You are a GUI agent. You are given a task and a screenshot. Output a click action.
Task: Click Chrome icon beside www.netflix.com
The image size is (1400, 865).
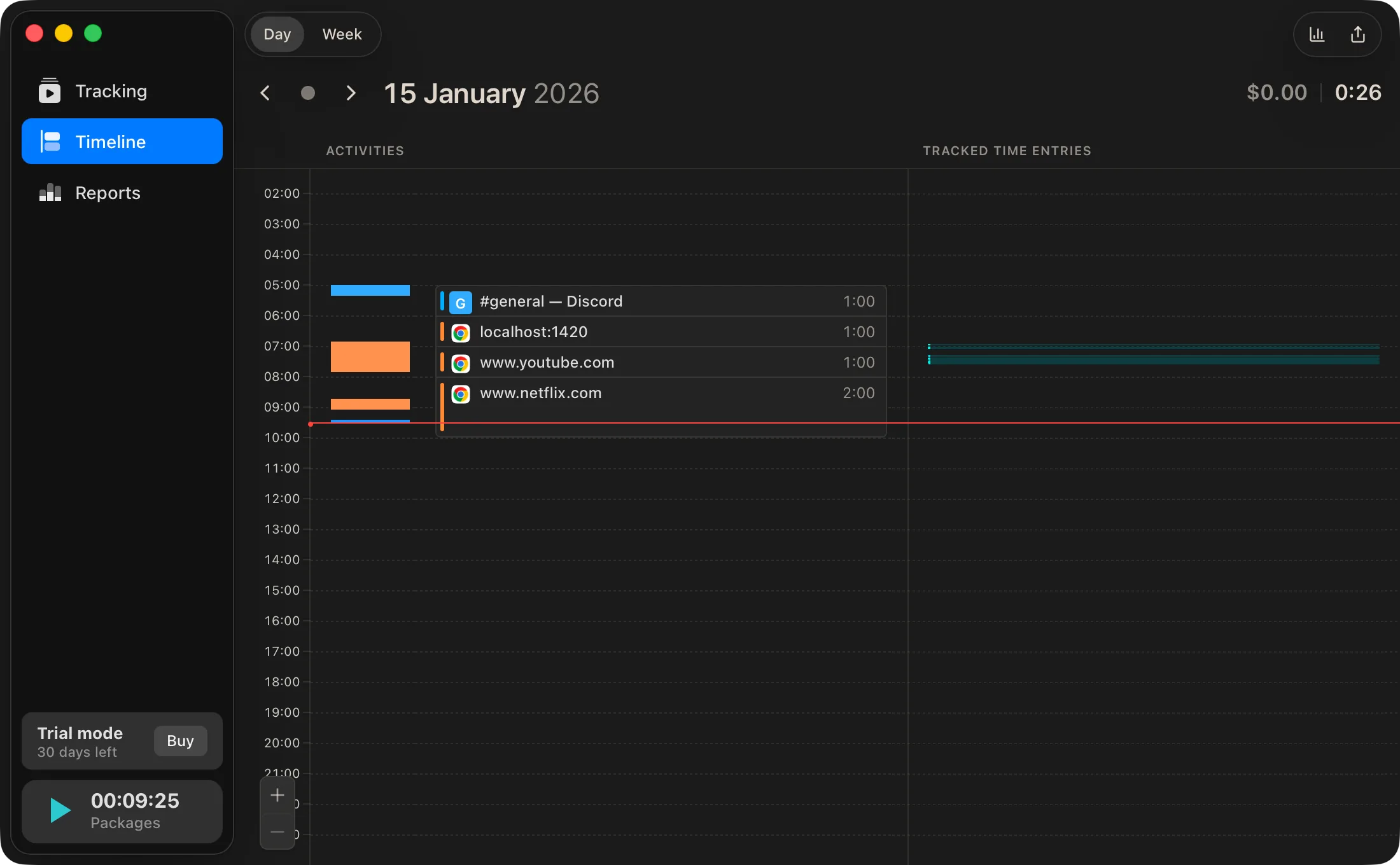461,394
